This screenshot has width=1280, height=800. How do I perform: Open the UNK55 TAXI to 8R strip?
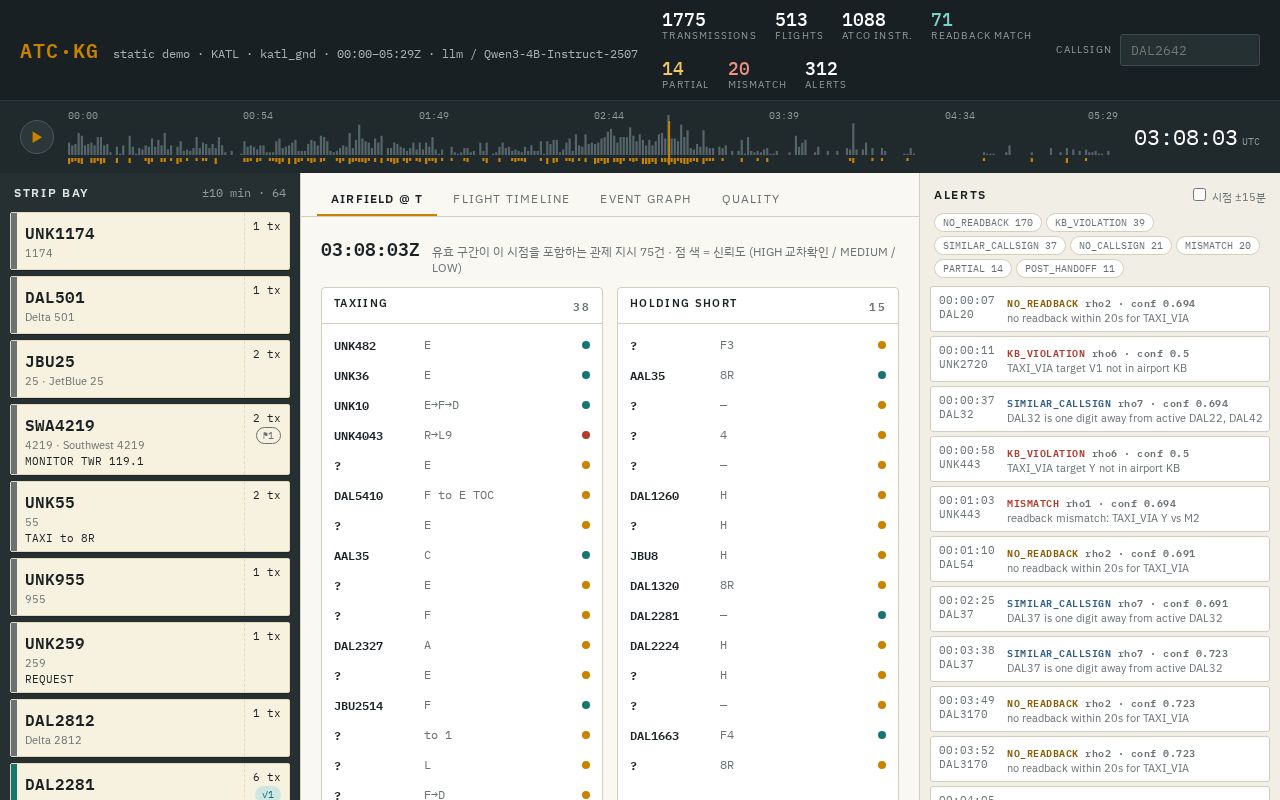click(150, 517)
